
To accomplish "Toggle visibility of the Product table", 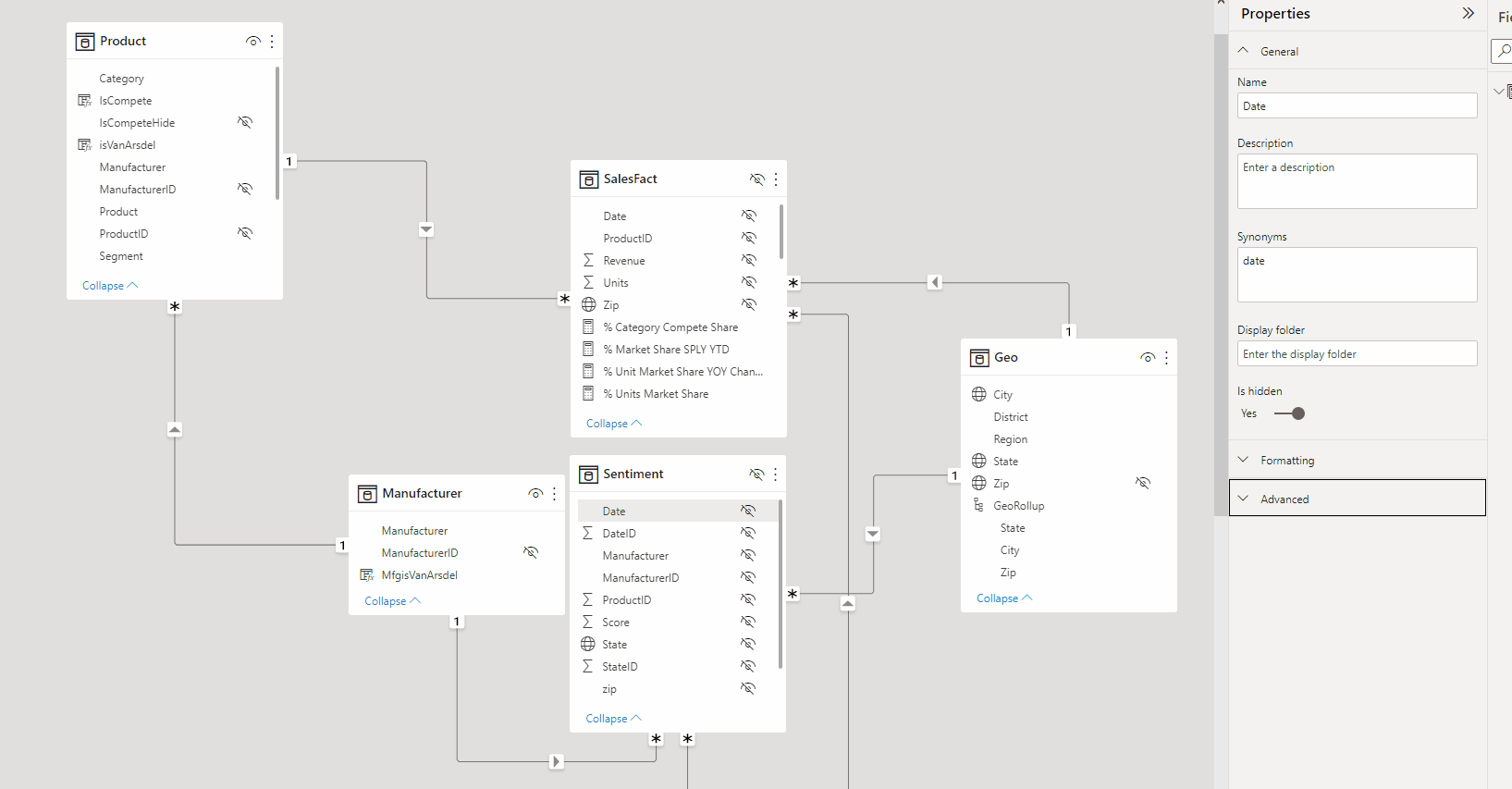I will (253, 41).
